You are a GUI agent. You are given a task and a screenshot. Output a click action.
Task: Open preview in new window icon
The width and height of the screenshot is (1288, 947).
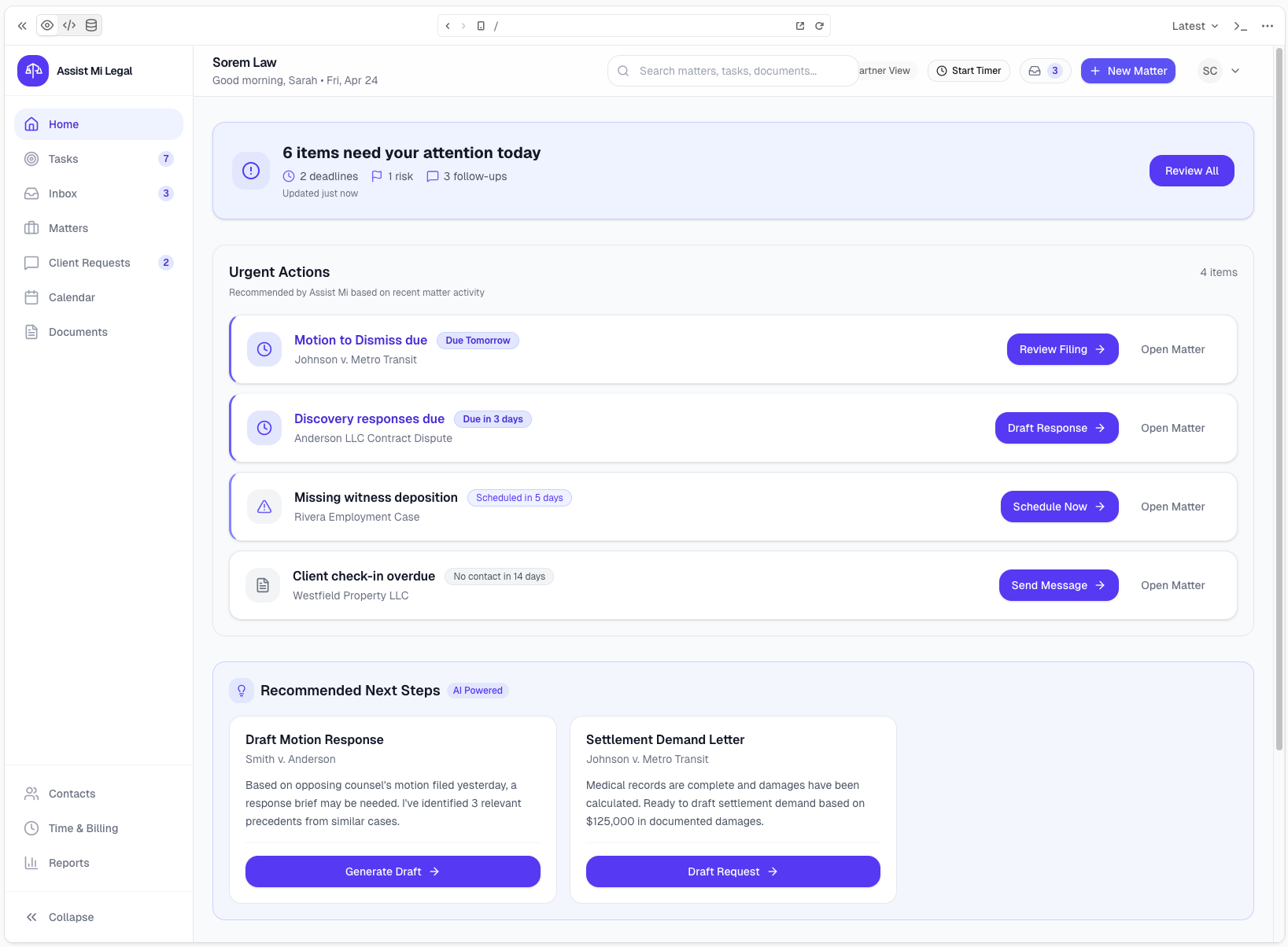[800, 26]
